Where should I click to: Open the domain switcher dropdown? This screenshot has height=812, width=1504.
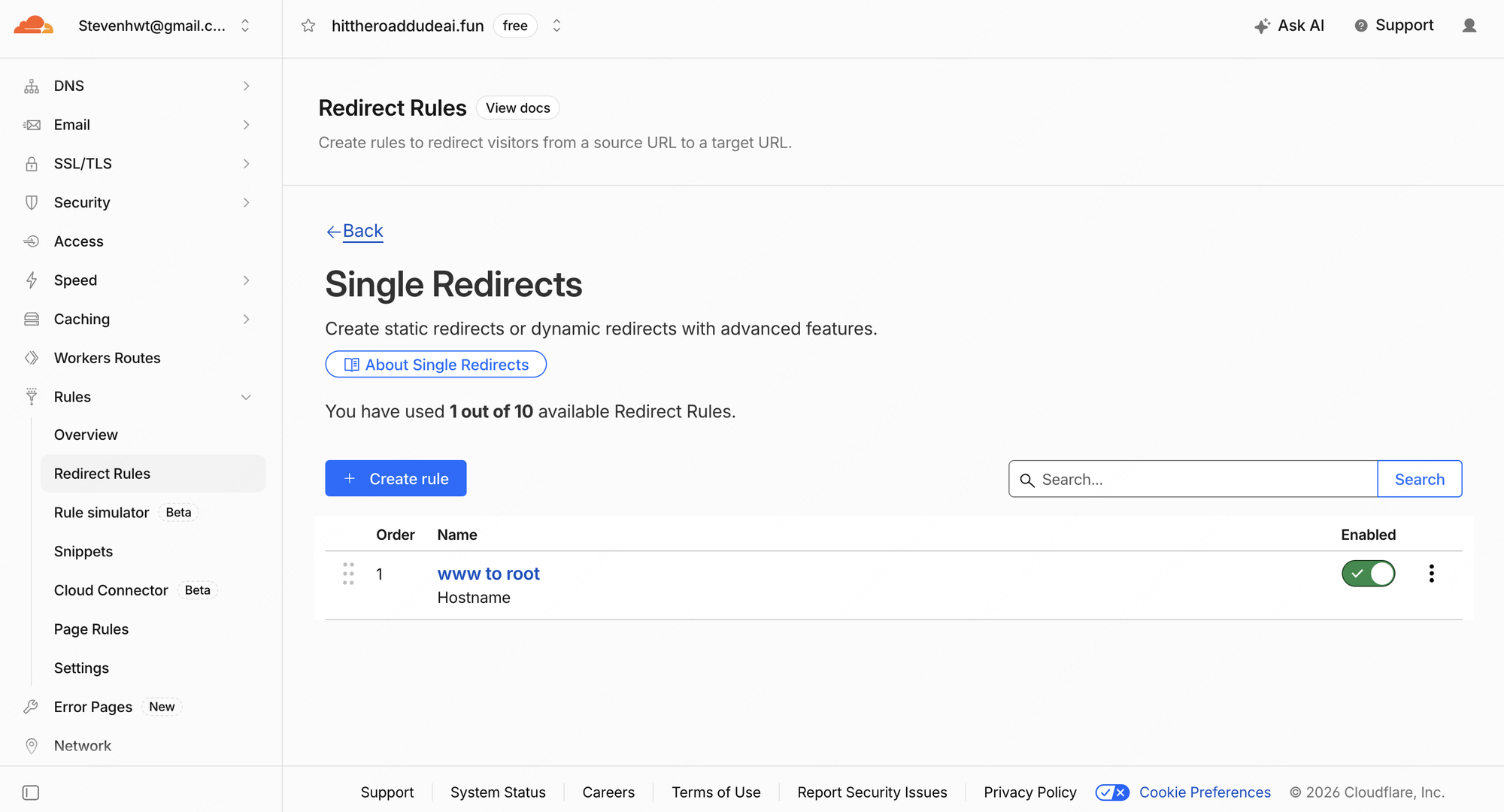tap(556, 26)
